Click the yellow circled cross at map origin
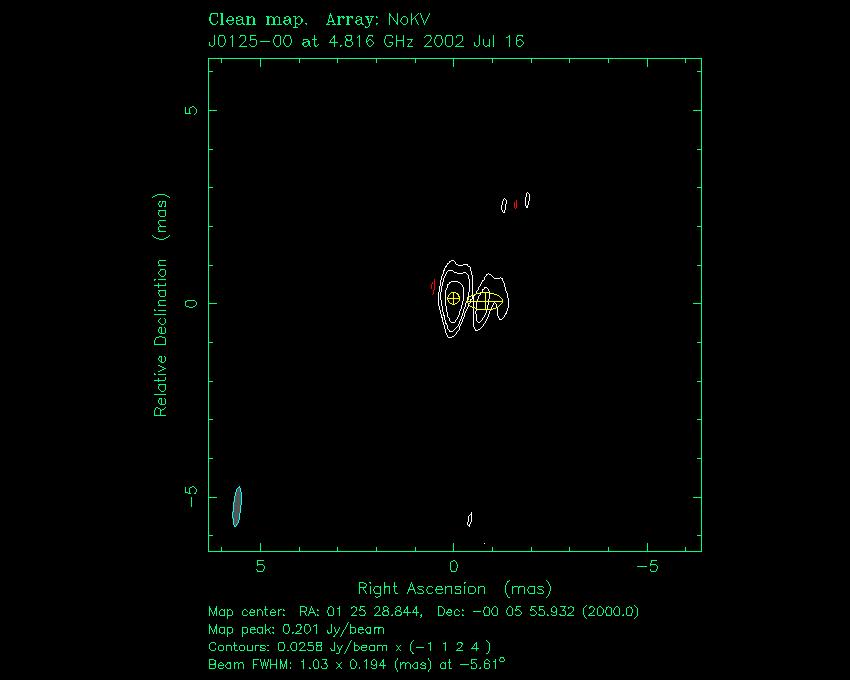Viewport: 850px width, 680px height. pyautogui.click(x=454, y=298)
